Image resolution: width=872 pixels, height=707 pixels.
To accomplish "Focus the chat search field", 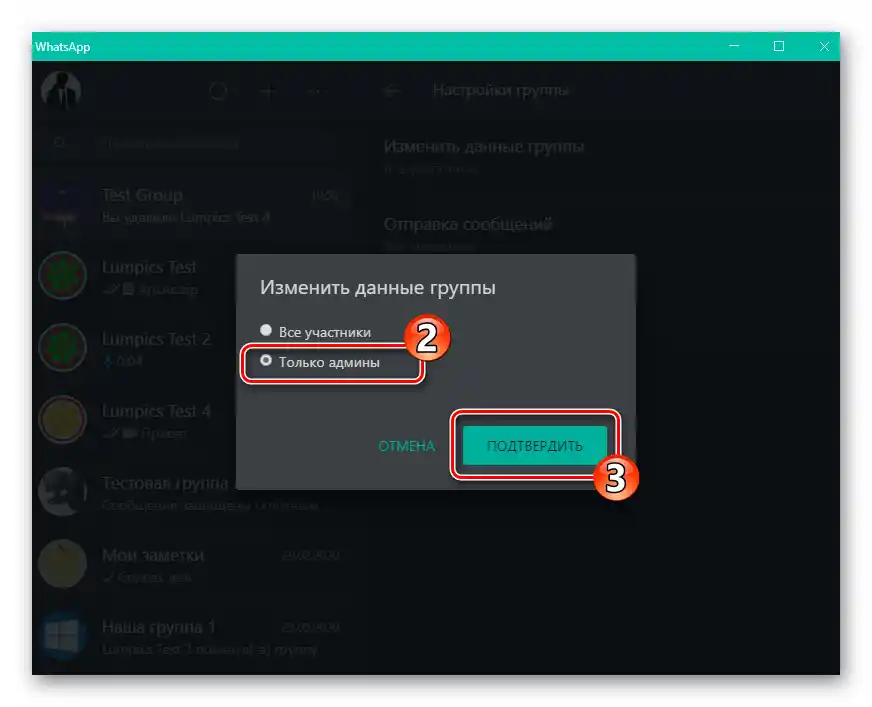I will (192, 144).
